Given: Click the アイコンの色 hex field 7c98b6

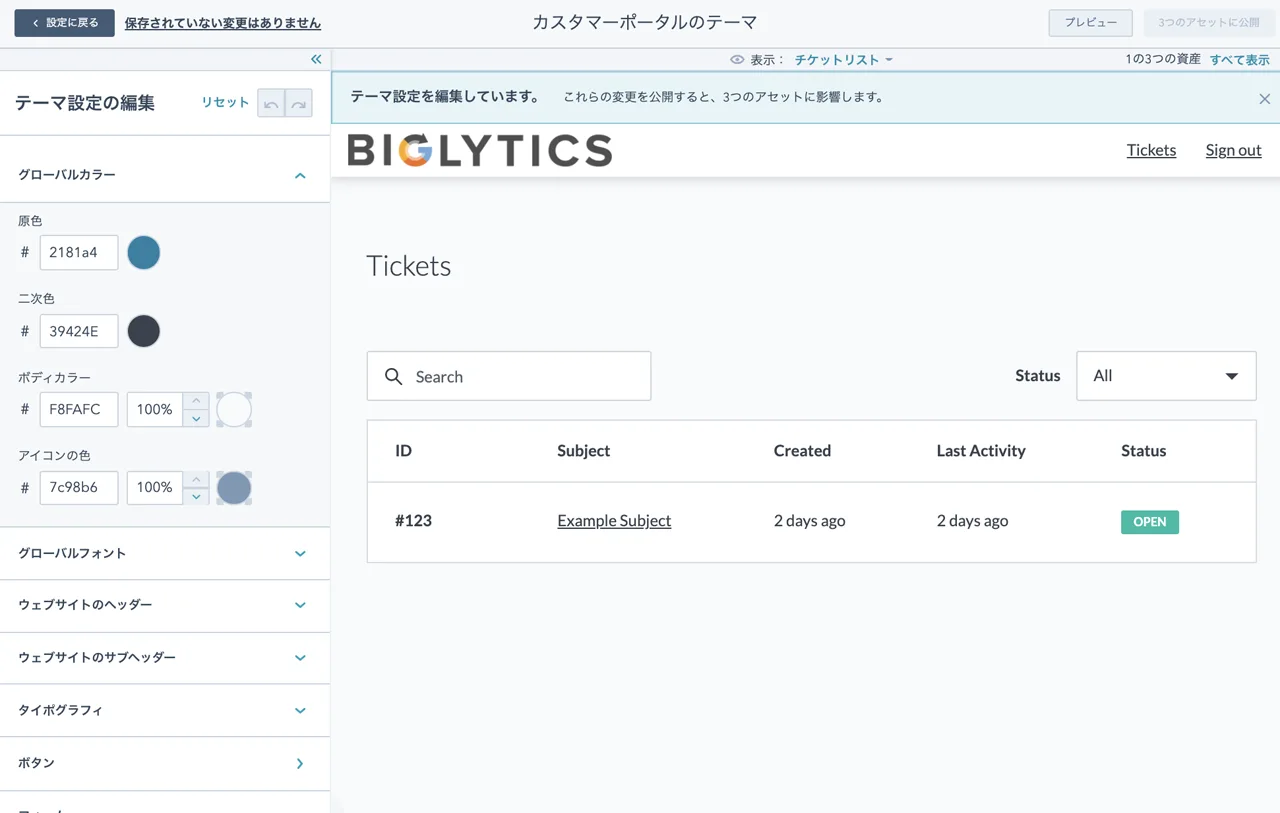Looking at the screenshot, I should (x=79, y=488).
